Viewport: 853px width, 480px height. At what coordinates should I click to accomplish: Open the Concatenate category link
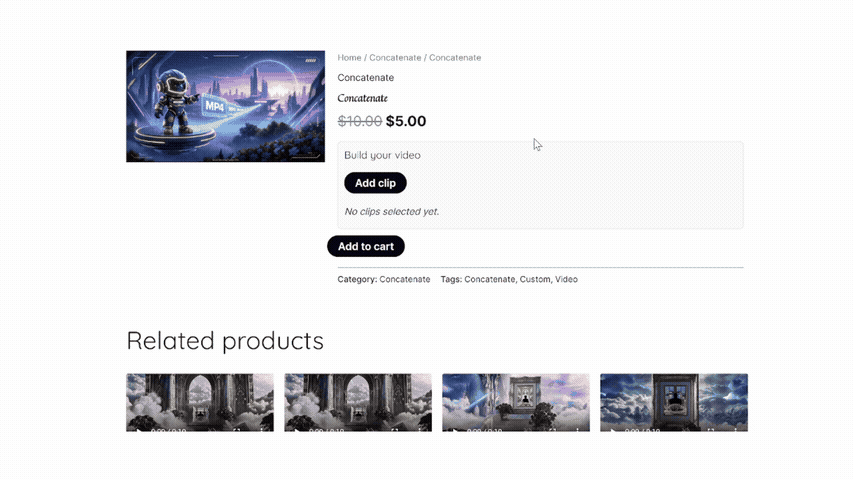click(405, 279)
